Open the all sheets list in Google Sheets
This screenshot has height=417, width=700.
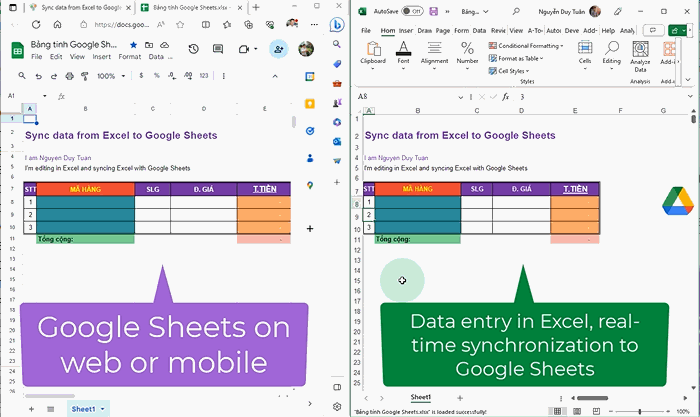[x=50, y=409]
